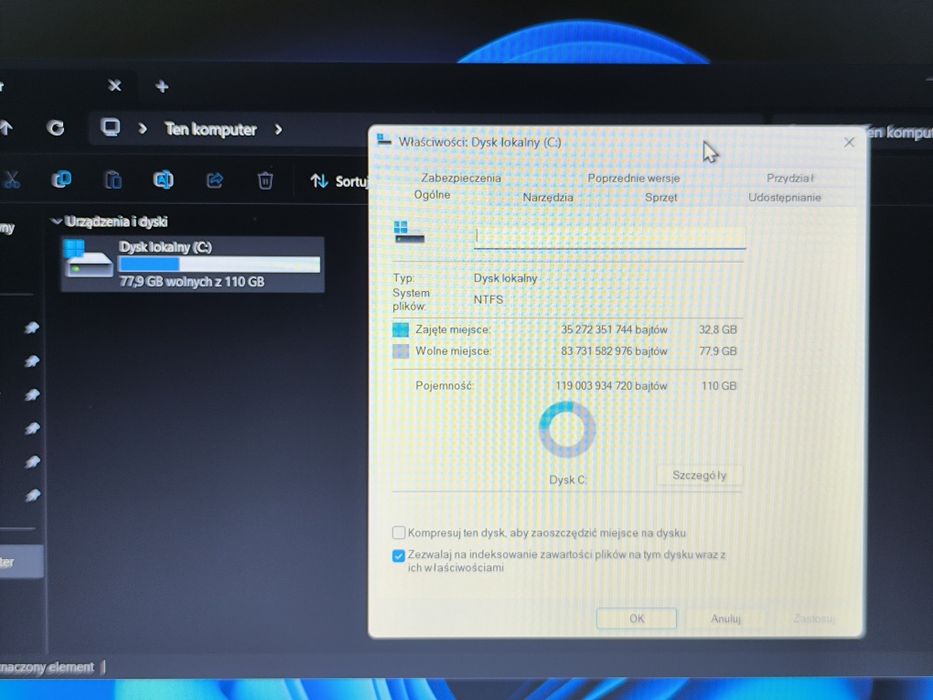Open the Narzędzia tab
The width and height of the screenshot is (933, 700).
point(548,197)
